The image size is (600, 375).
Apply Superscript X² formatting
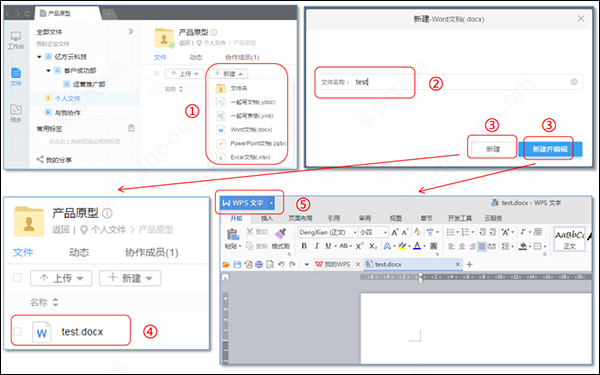[359, 246]
